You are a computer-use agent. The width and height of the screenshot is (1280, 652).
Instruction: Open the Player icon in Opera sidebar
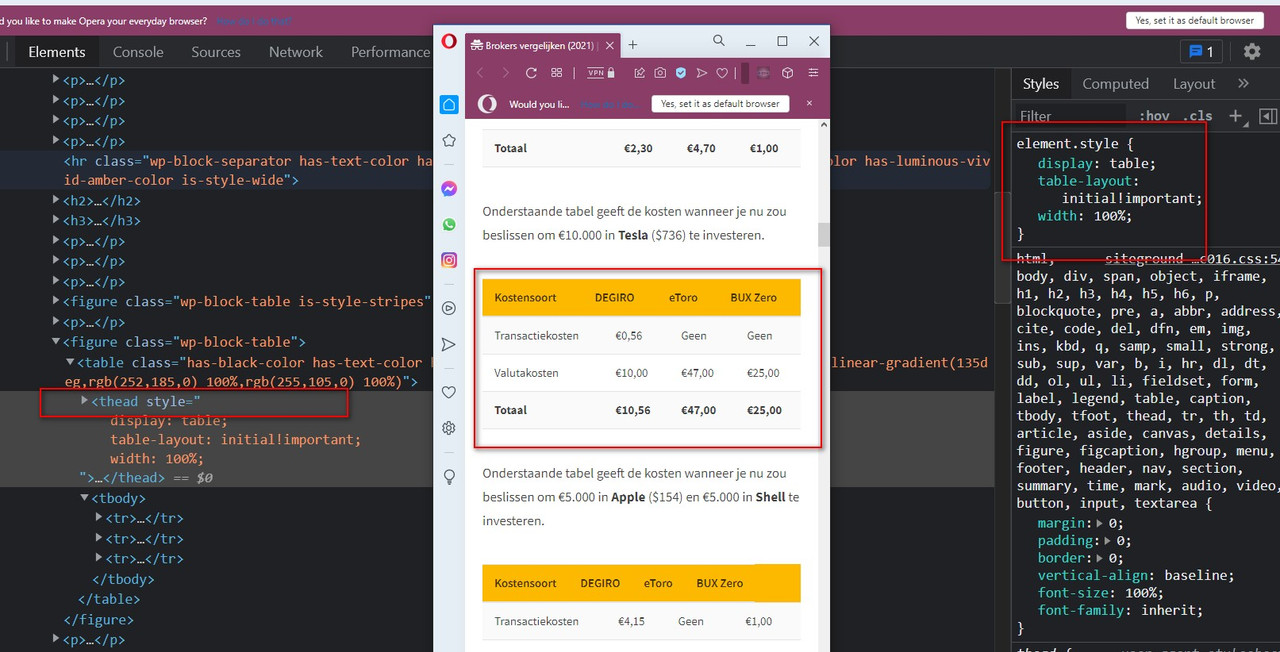tap(449, 308)
